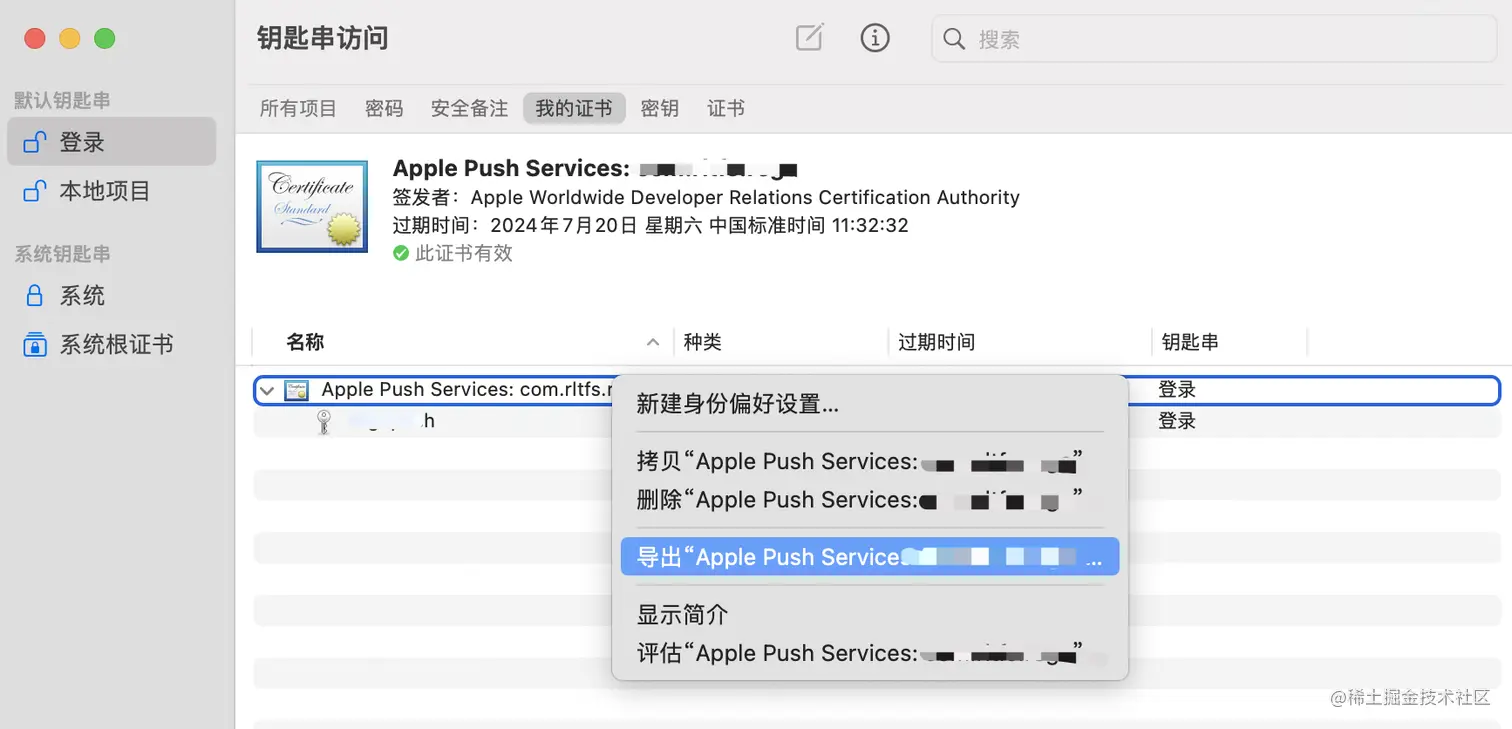Select the 登录 keychain in sidebar

[111, 142]
